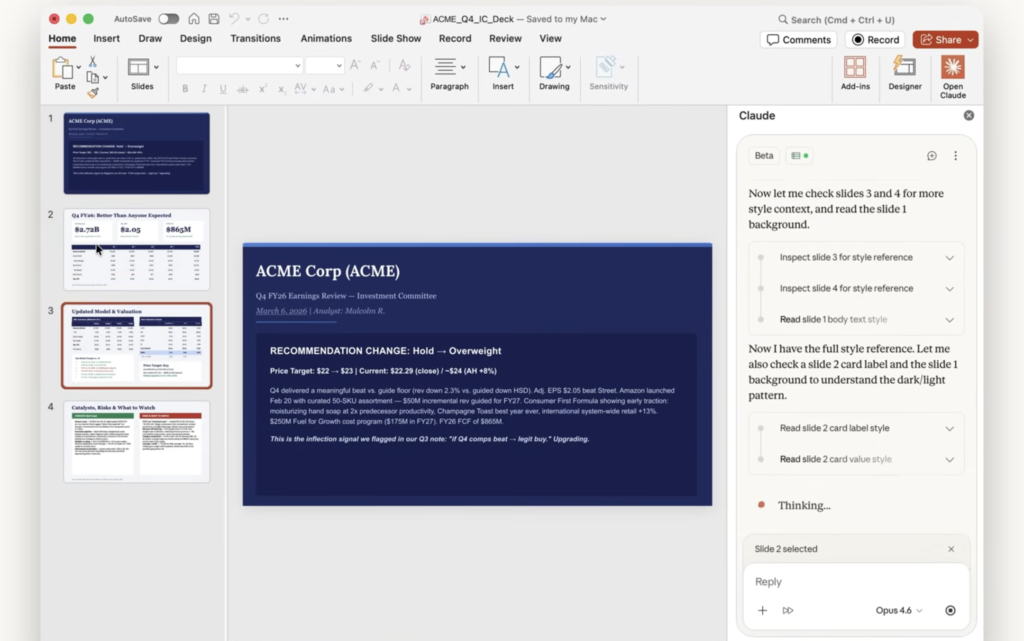
Task: Close the Claude side panel
Action: coord(968,116)
